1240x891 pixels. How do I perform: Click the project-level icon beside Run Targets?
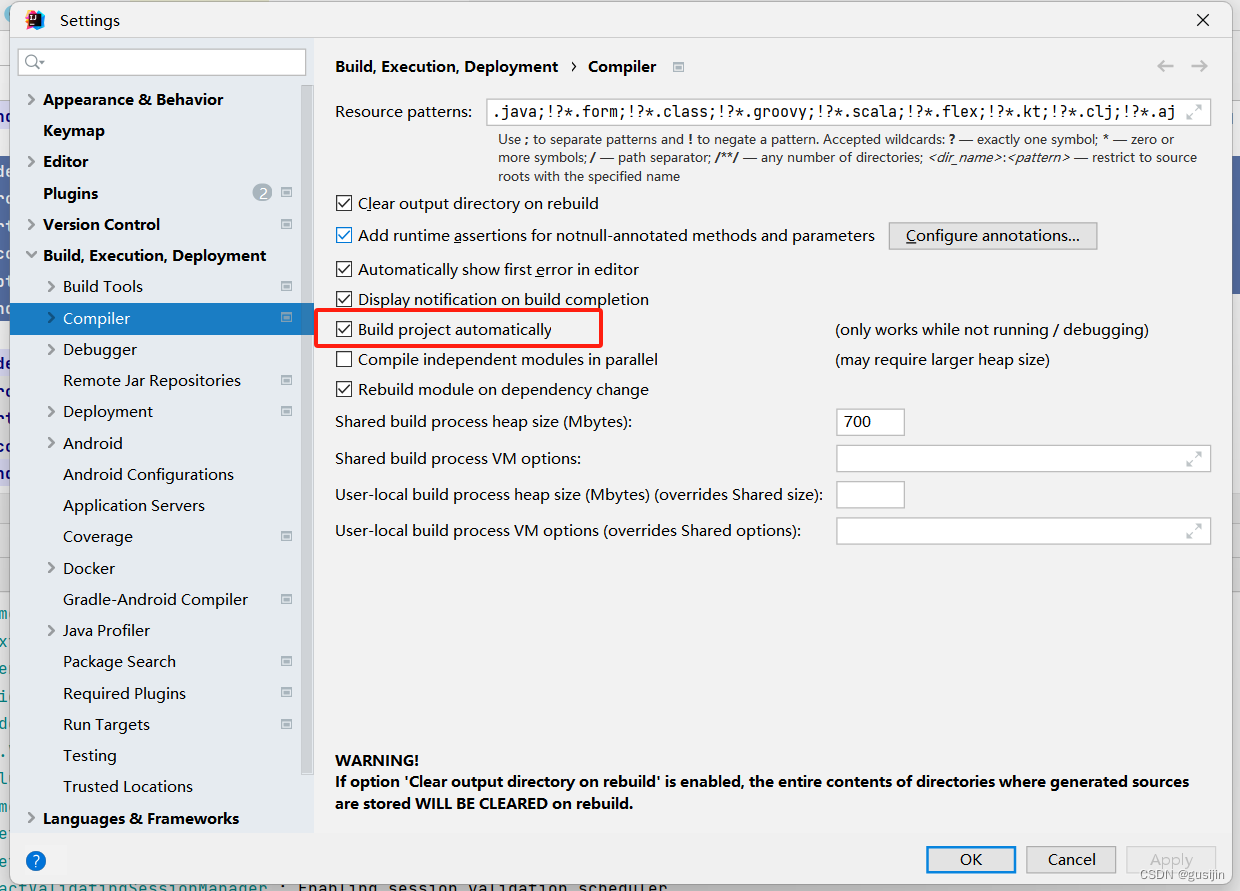point(287,724)
